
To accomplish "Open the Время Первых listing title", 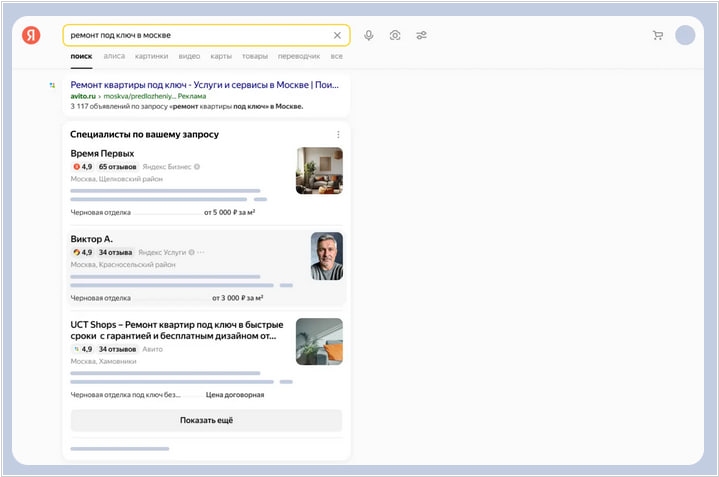I will pyautogui.click(x=102, y=154).
